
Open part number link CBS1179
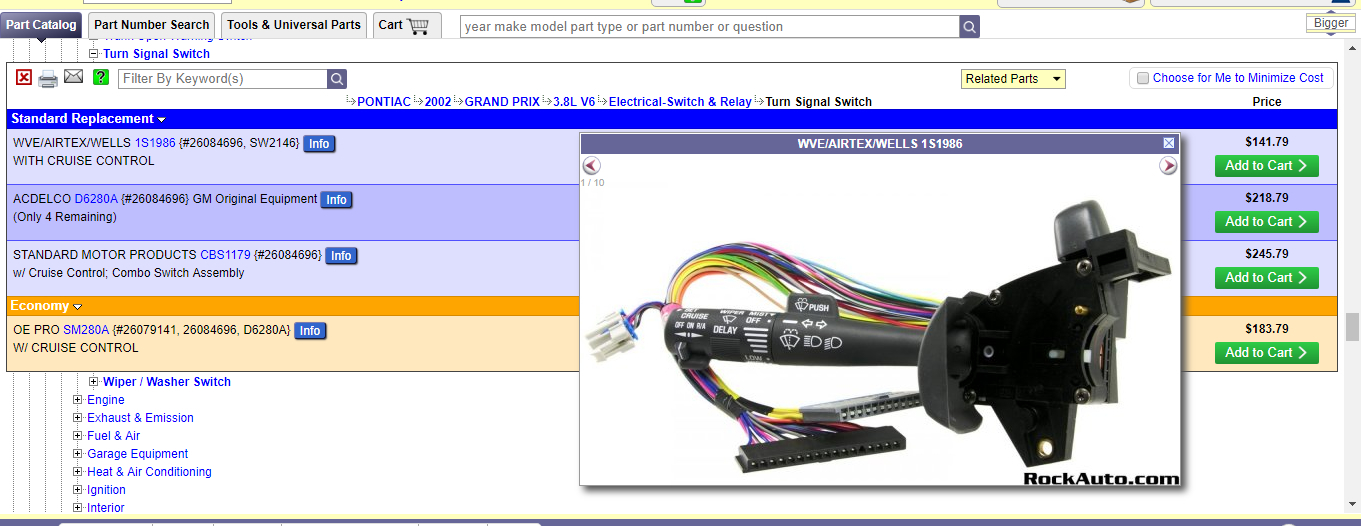pyautogui.click(x=225, y=255)
